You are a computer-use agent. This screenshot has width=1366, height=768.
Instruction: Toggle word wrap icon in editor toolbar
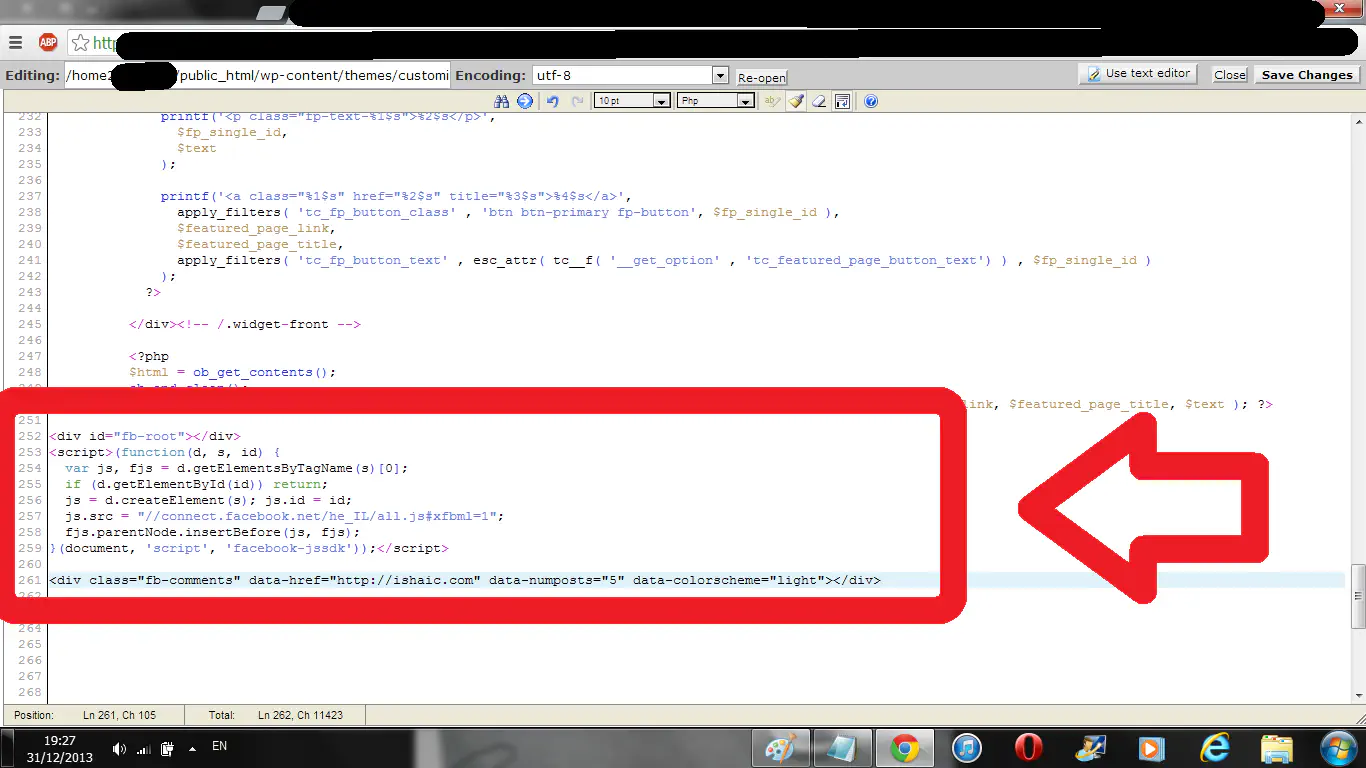(x=842, y=101)
